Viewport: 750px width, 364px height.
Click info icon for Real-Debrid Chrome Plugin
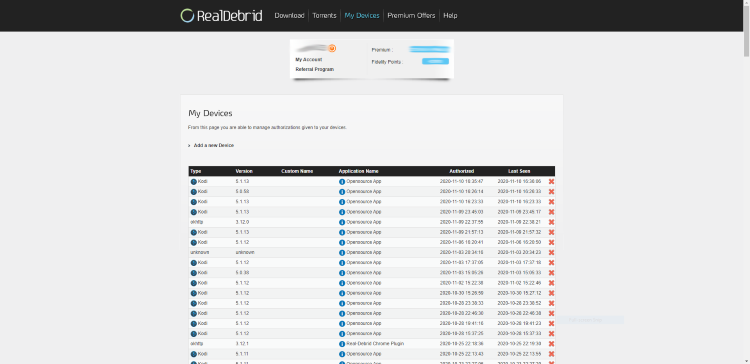point(342,344)
